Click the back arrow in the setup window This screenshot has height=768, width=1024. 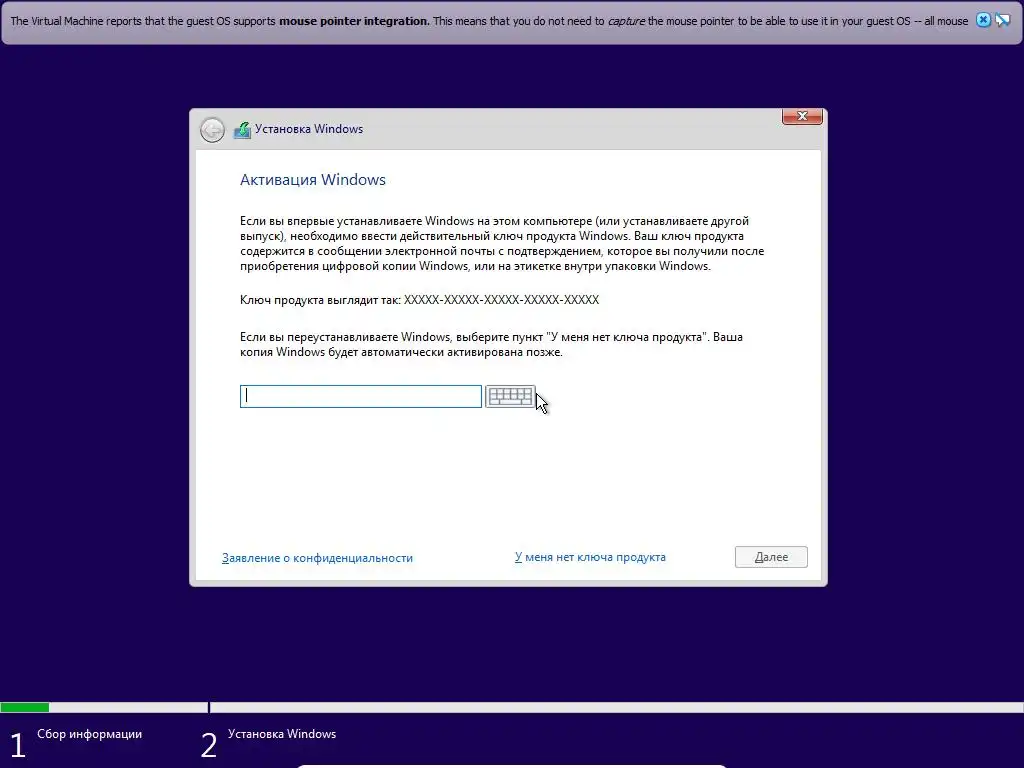(212, 130)
